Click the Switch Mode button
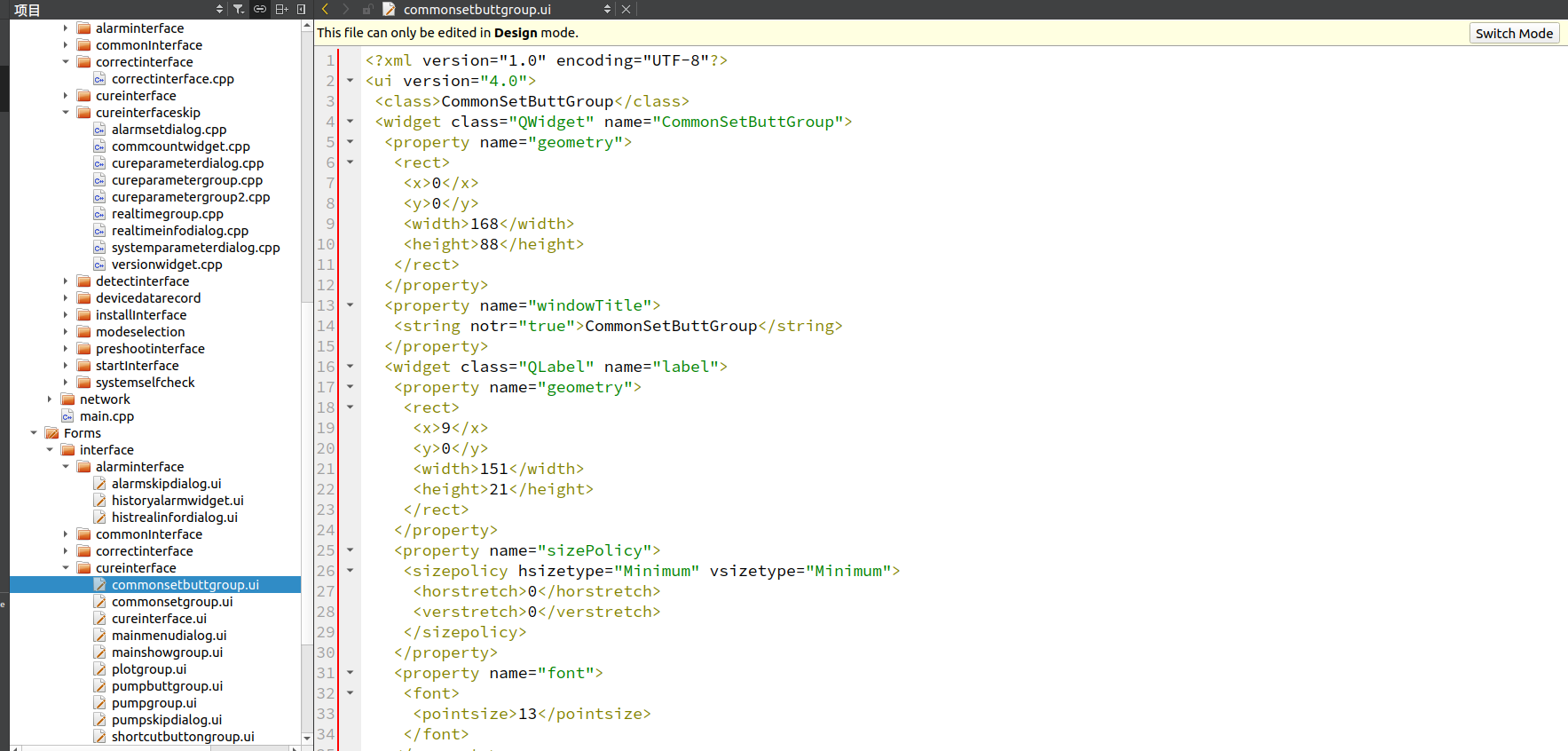The height and width of the screenshot is (751, 1568). (x=1514, y=33)
